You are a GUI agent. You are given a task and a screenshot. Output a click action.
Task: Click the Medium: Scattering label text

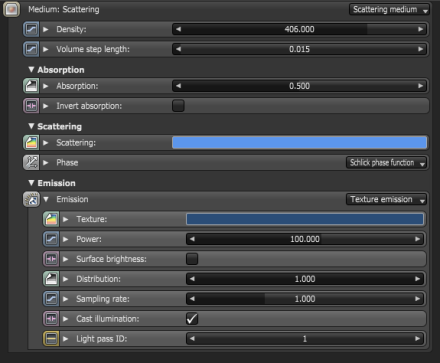point(64,9)
